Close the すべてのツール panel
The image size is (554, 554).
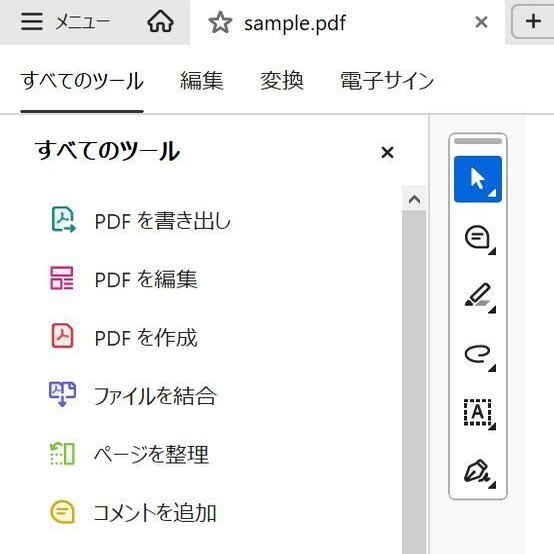pyautogui.click(x=388, y=153)
